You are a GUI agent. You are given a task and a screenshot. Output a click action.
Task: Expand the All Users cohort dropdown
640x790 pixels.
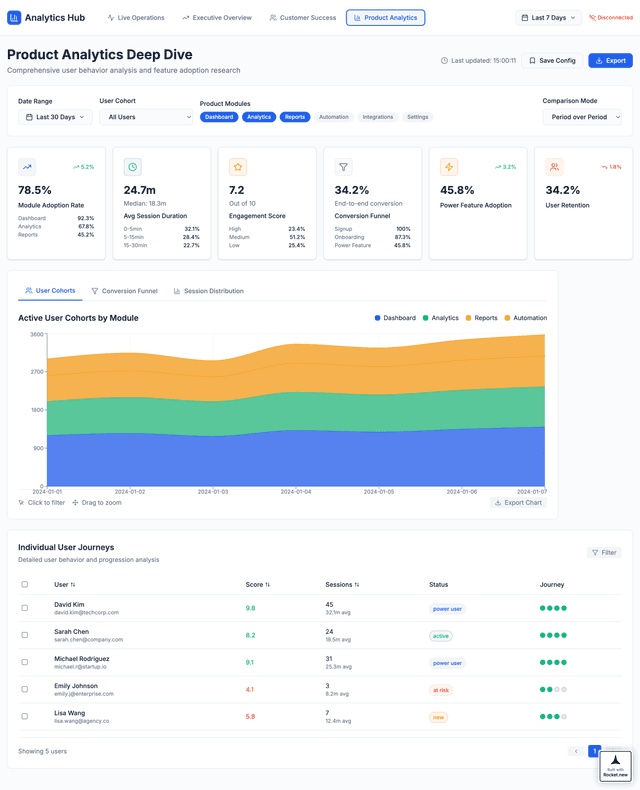pos(147,117)
